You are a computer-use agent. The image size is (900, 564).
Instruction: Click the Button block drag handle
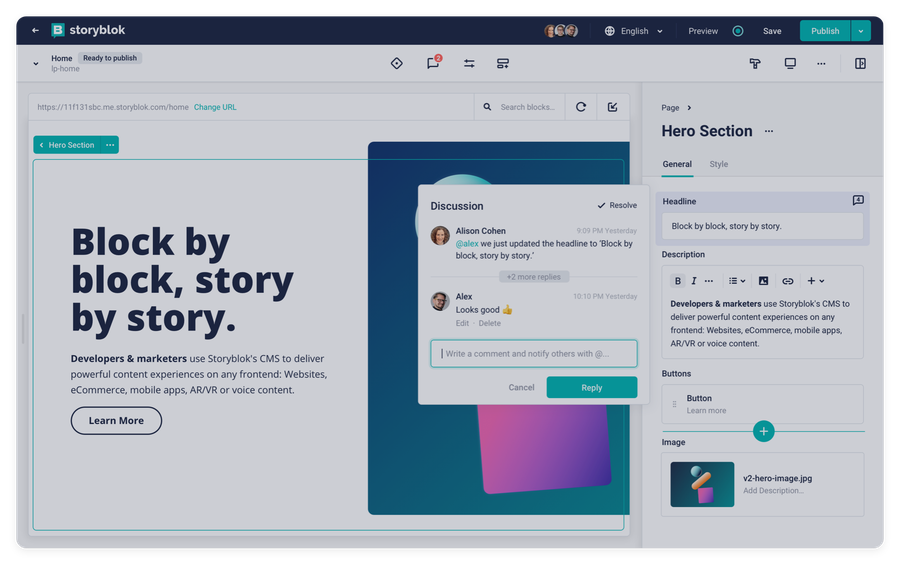674,404
